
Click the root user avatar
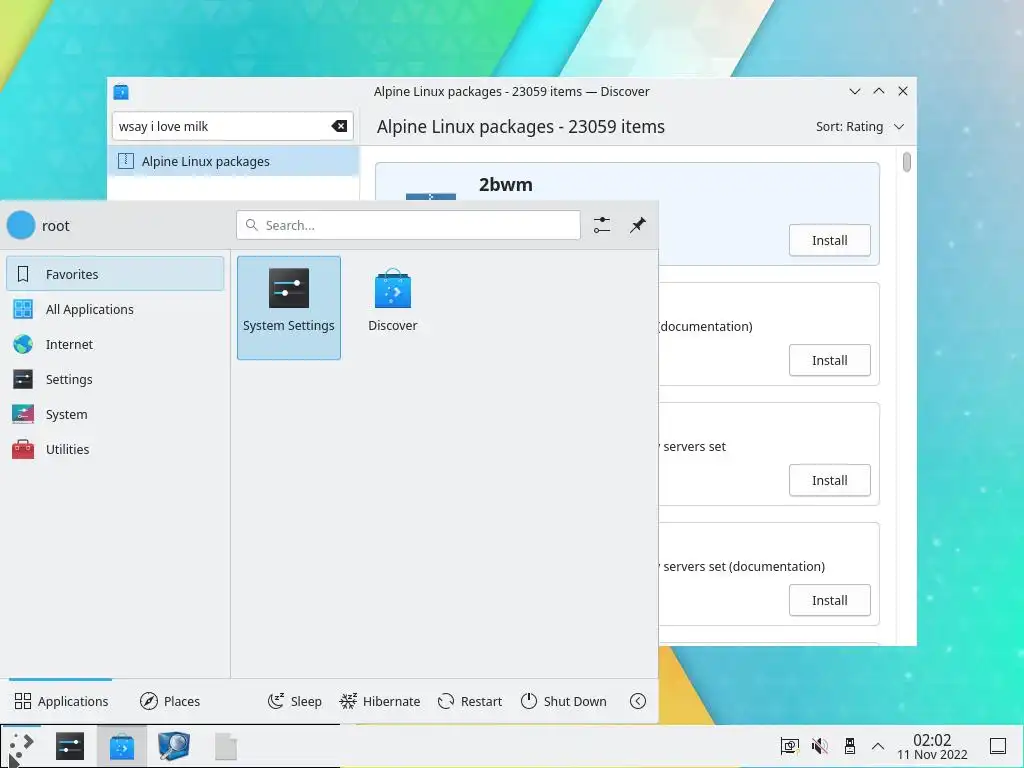tap(21, 225)
